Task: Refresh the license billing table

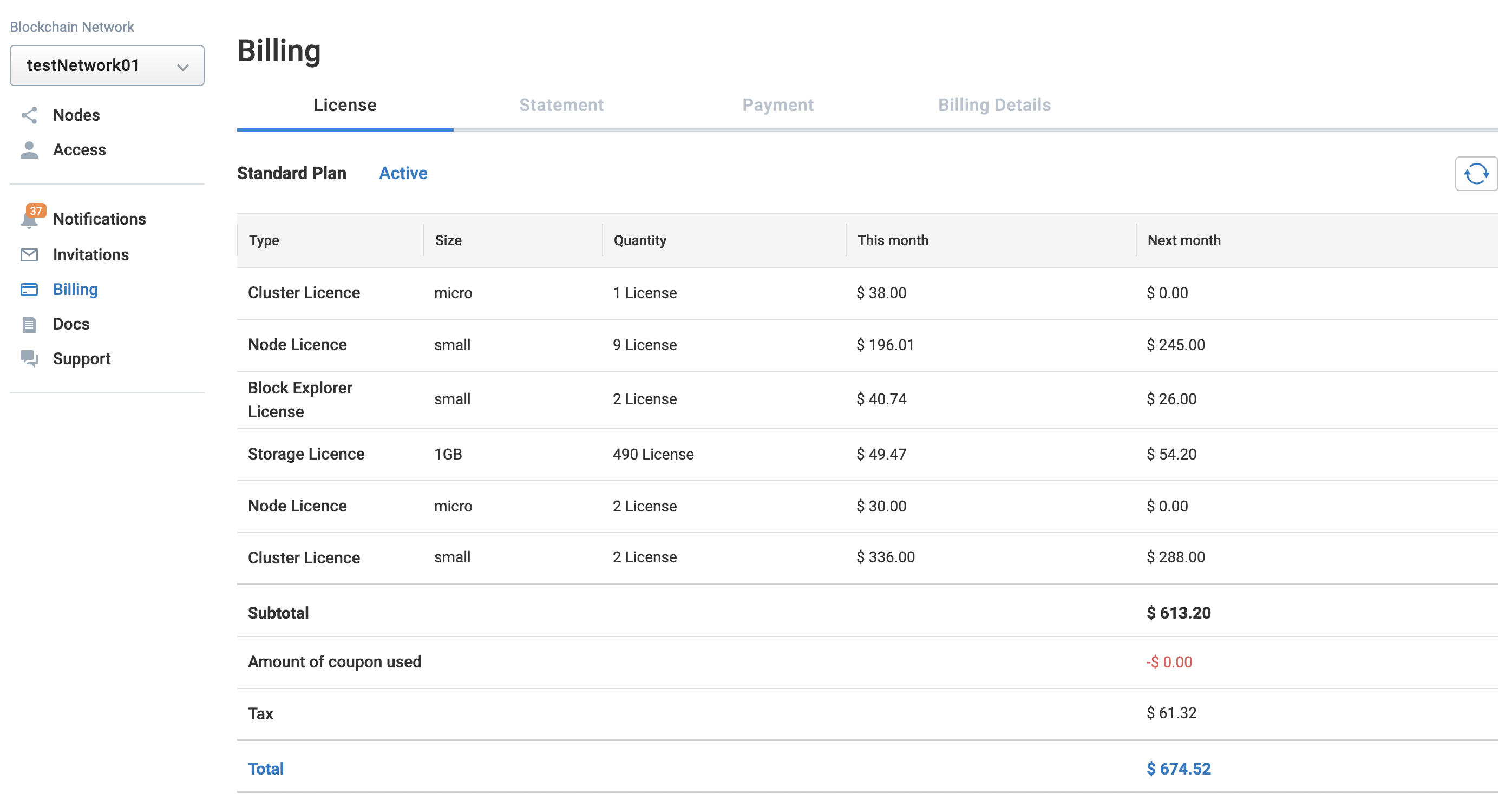Action: (1476, 174)
